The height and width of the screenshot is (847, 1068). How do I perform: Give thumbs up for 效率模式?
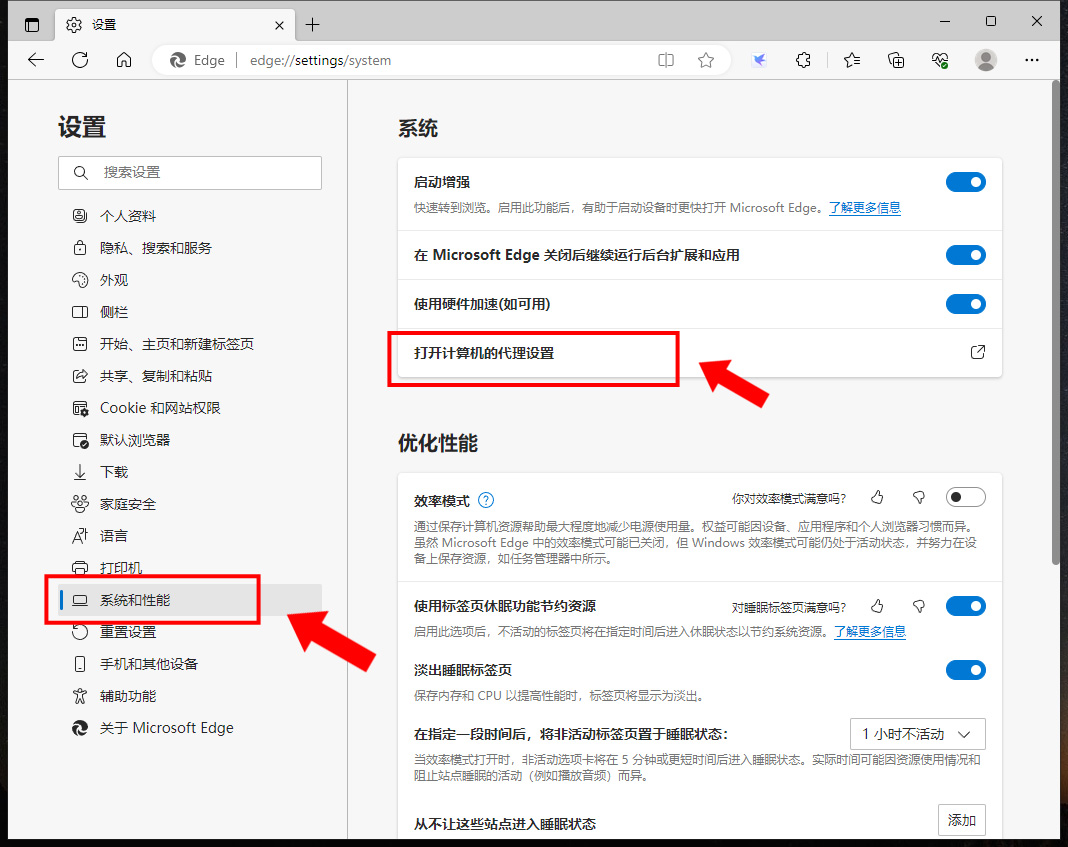pos(877,498)
